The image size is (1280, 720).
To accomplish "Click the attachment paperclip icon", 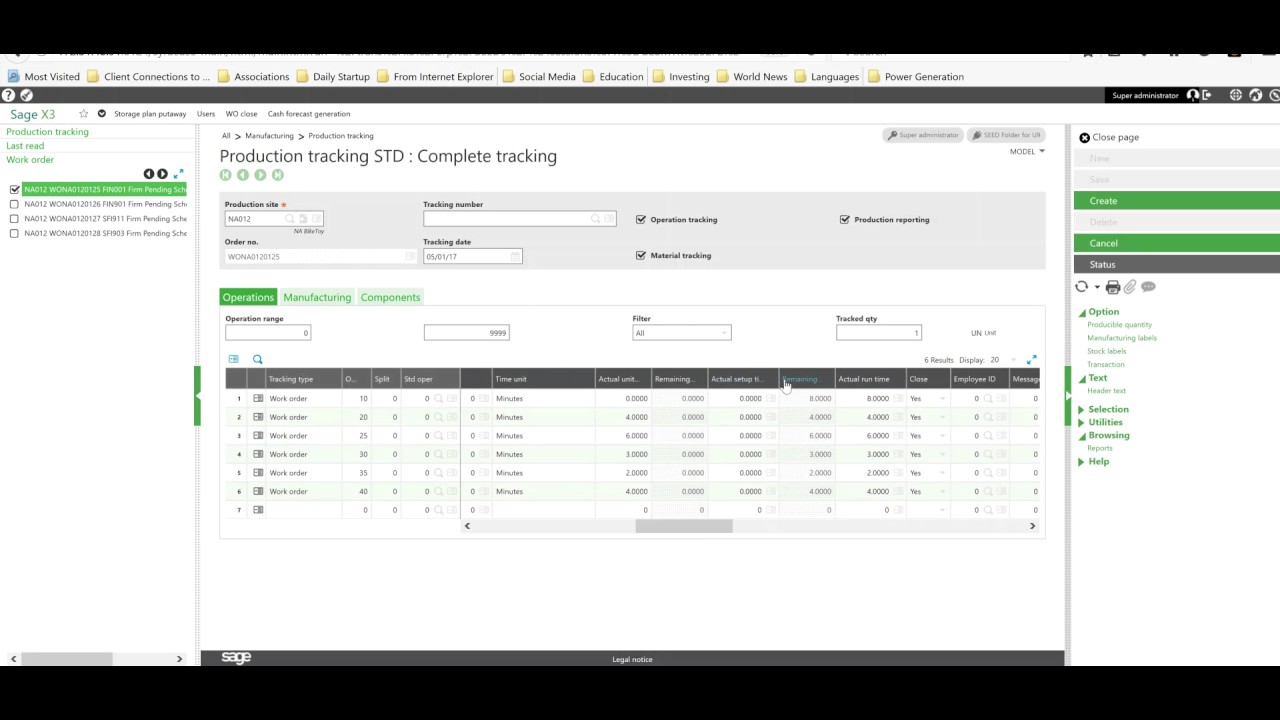I will pos(1130,287).
